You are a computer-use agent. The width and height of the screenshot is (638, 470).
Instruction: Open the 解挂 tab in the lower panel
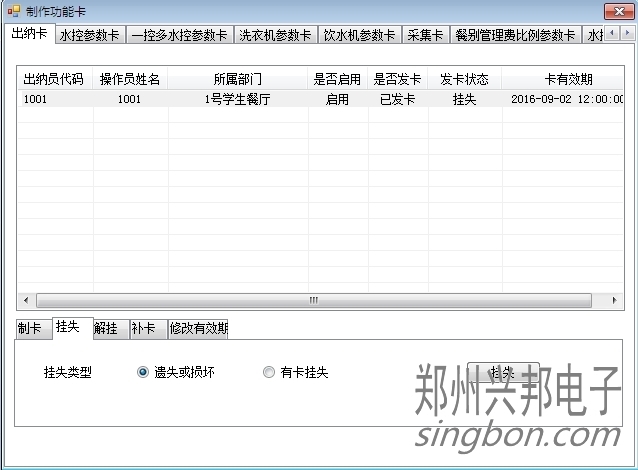click(106, 328)
